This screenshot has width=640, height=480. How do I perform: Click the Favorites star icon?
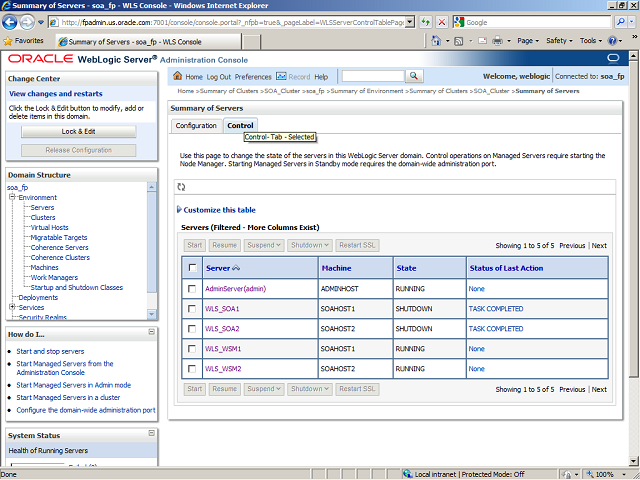[8, 41]
